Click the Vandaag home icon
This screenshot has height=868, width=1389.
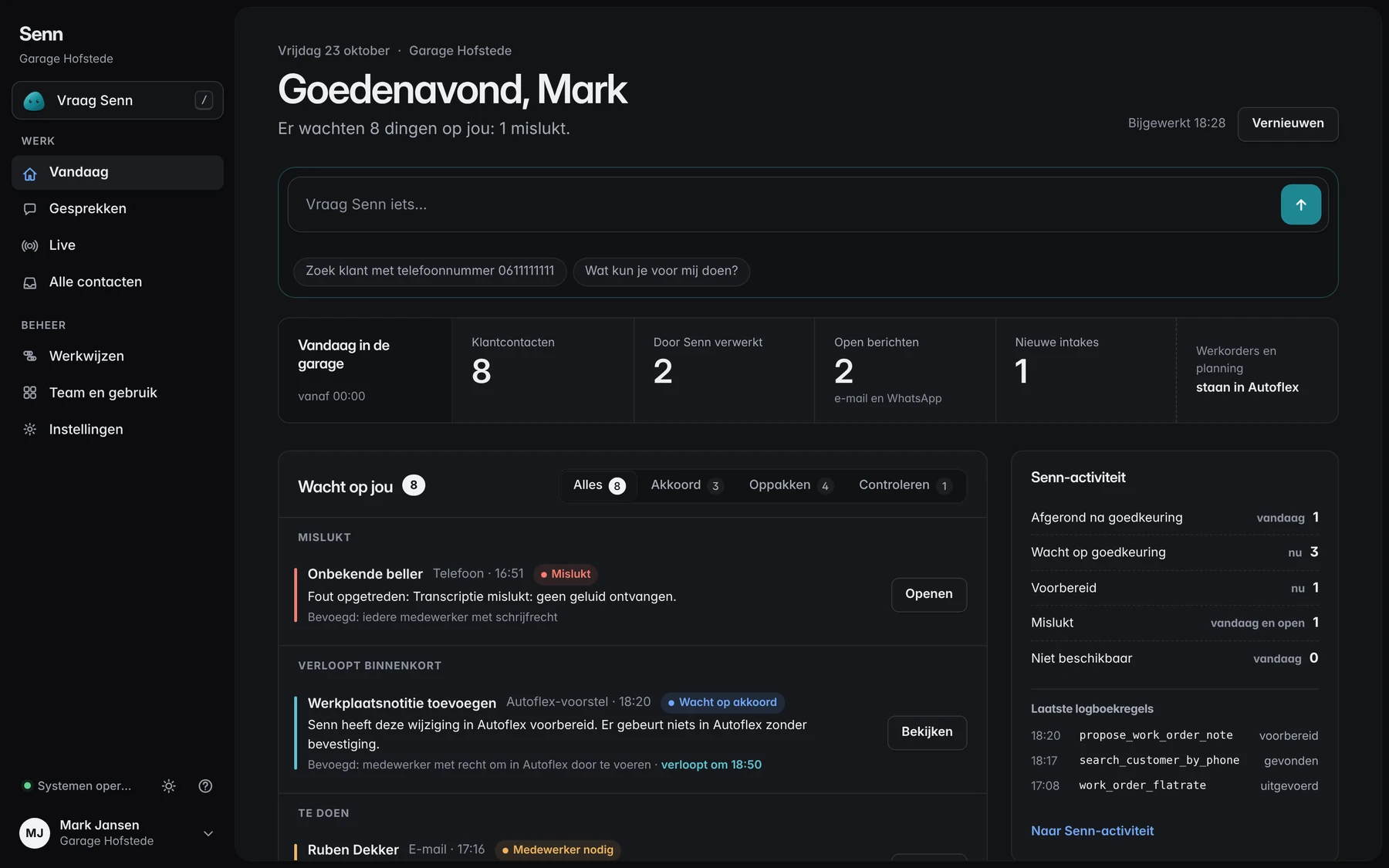point(30,173)
